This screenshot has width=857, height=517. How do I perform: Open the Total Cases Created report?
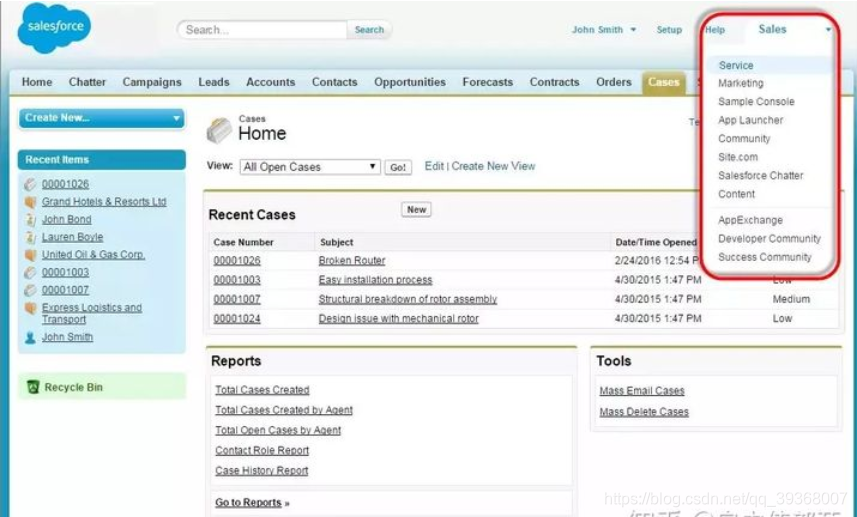coord(262,390)
